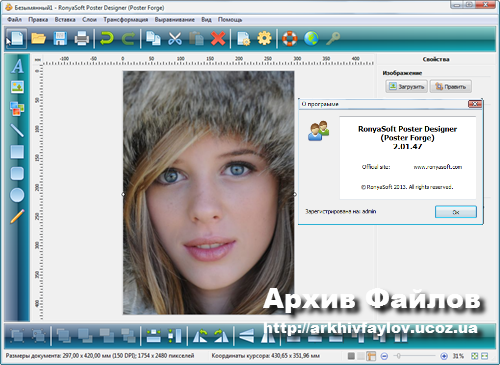Close the О программе dialog
500x365 pixels.
click(475, 104)
